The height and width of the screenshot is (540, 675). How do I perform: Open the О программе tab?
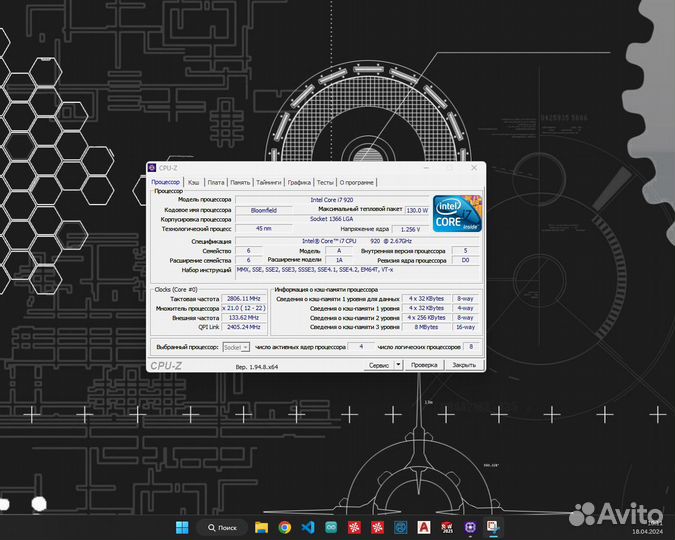(356, 183)
